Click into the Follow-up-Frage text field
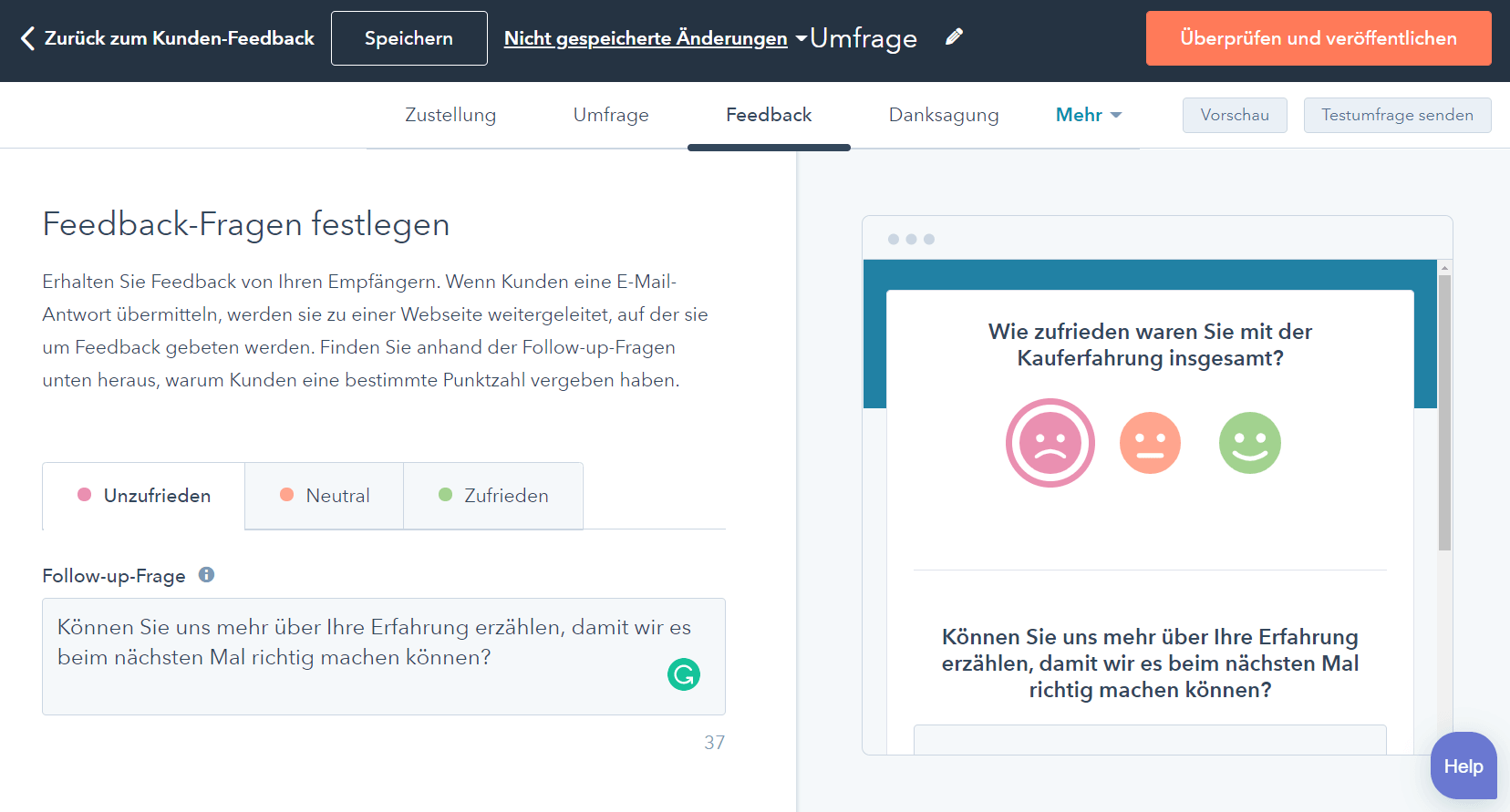 pos(365,656)
